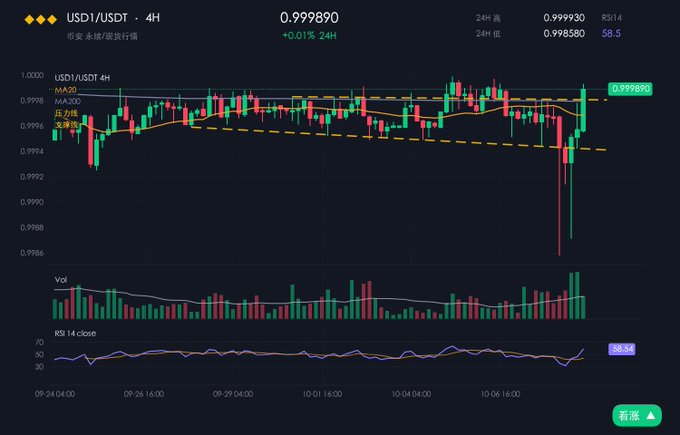Click the yellow diamonds logo icon
This screenshot has width=680, height=435.
pos(41,19)
